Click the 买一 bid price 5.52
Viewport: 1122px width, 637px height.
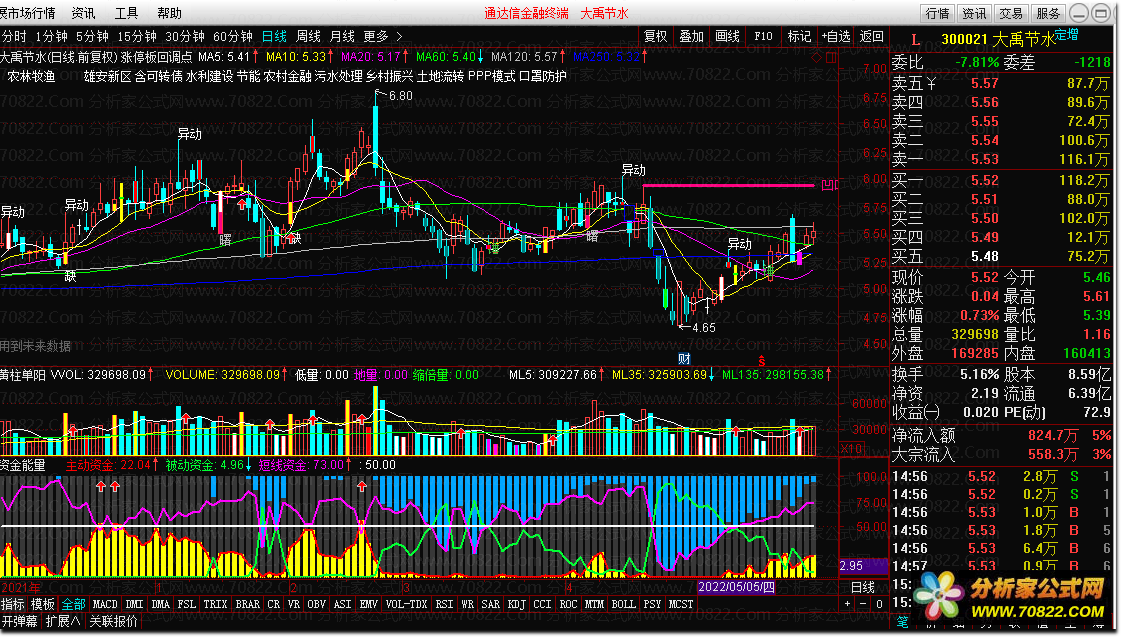pyautogui.click(x=985, y=180)
